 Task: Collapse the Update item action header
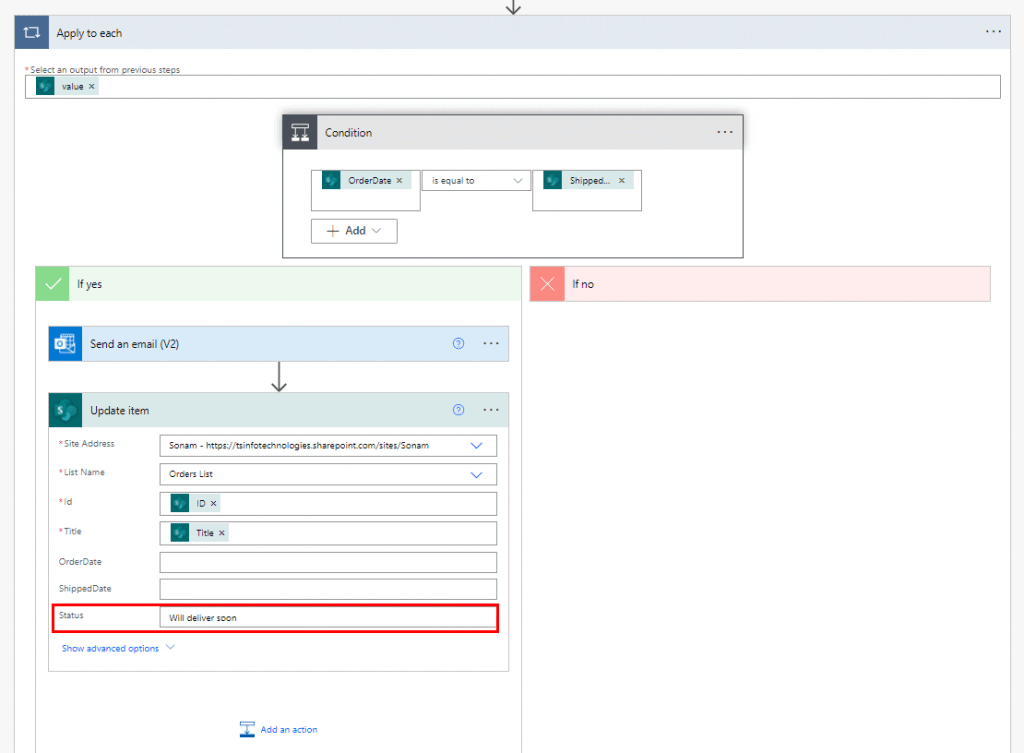coord(279,410)
